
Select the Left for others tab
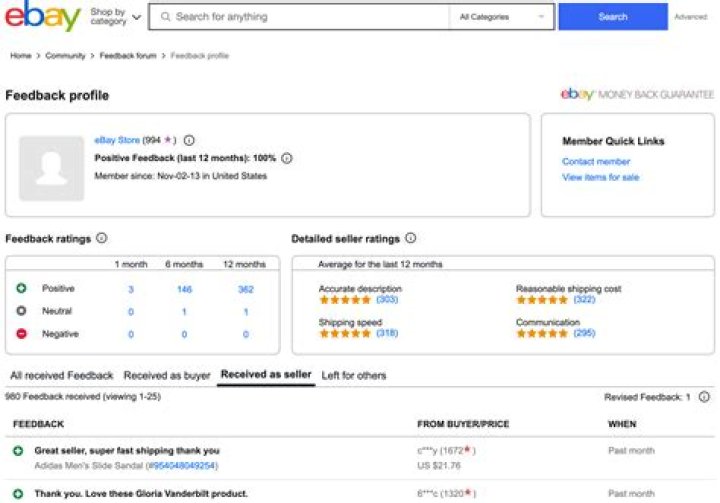[353, 375]
